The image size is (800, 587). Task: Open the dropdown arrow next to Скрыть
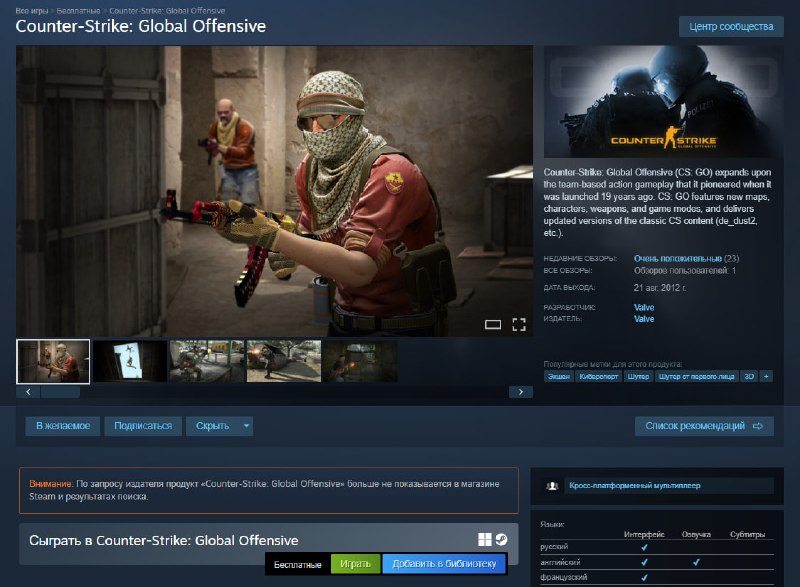(246, 426)
